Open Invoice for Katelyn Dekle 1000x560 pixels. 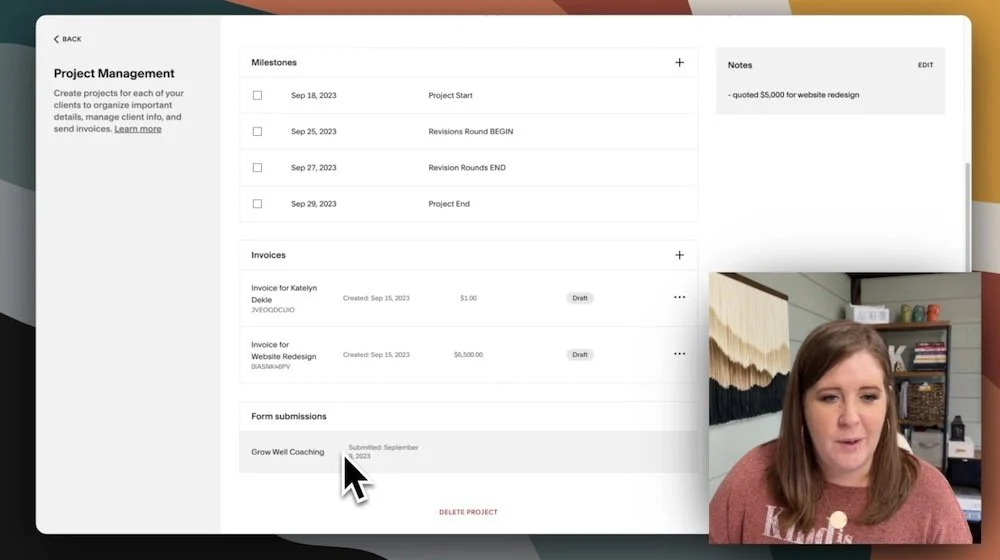point(284,294)
